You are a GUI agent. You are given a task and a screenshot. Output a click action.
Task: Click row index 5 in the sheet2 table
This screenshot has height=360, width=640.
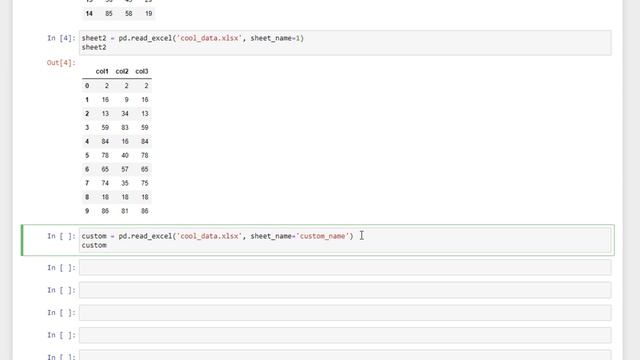[87, 155]
